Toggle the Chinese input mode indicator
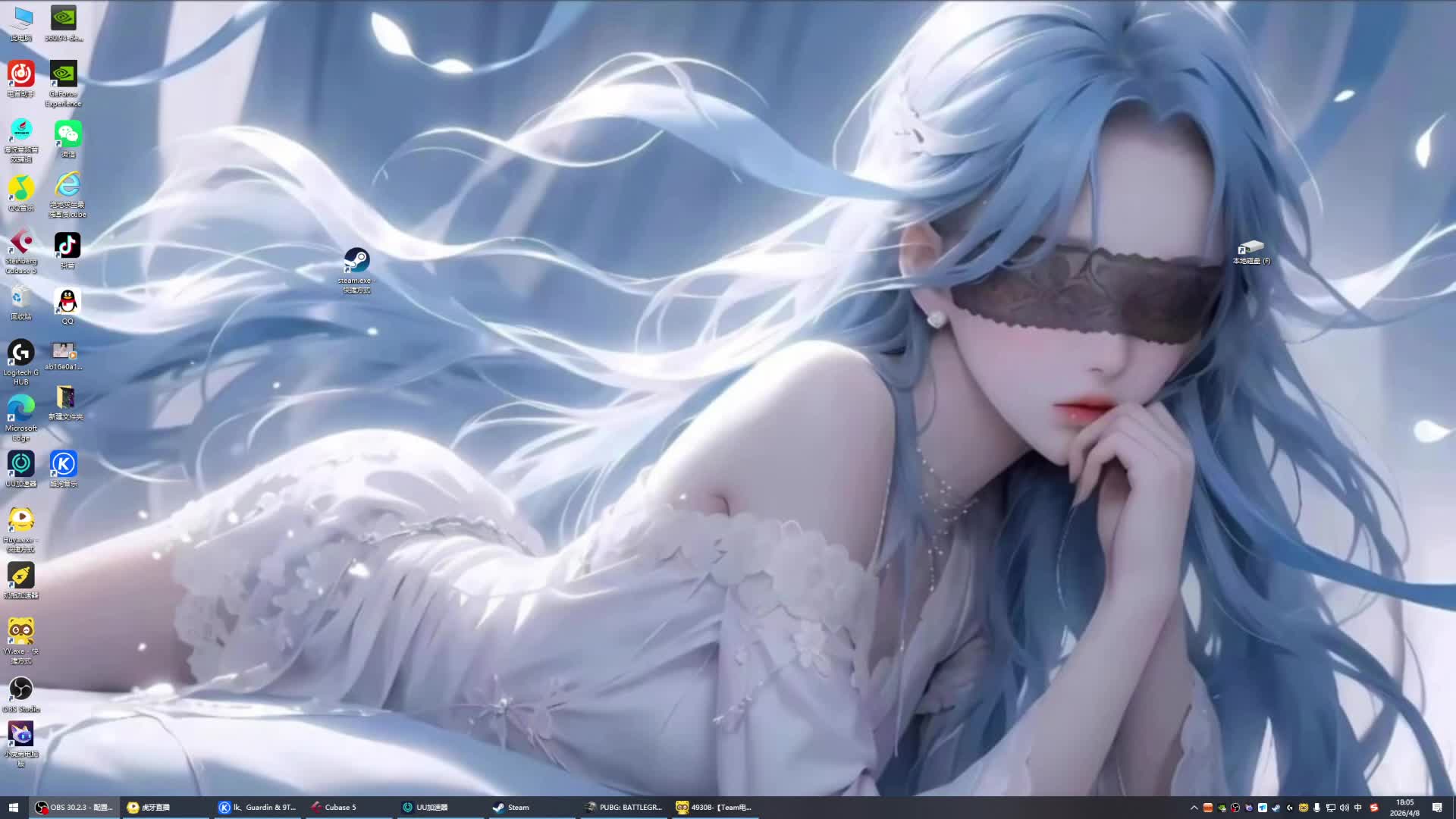 click(1358, 808)
